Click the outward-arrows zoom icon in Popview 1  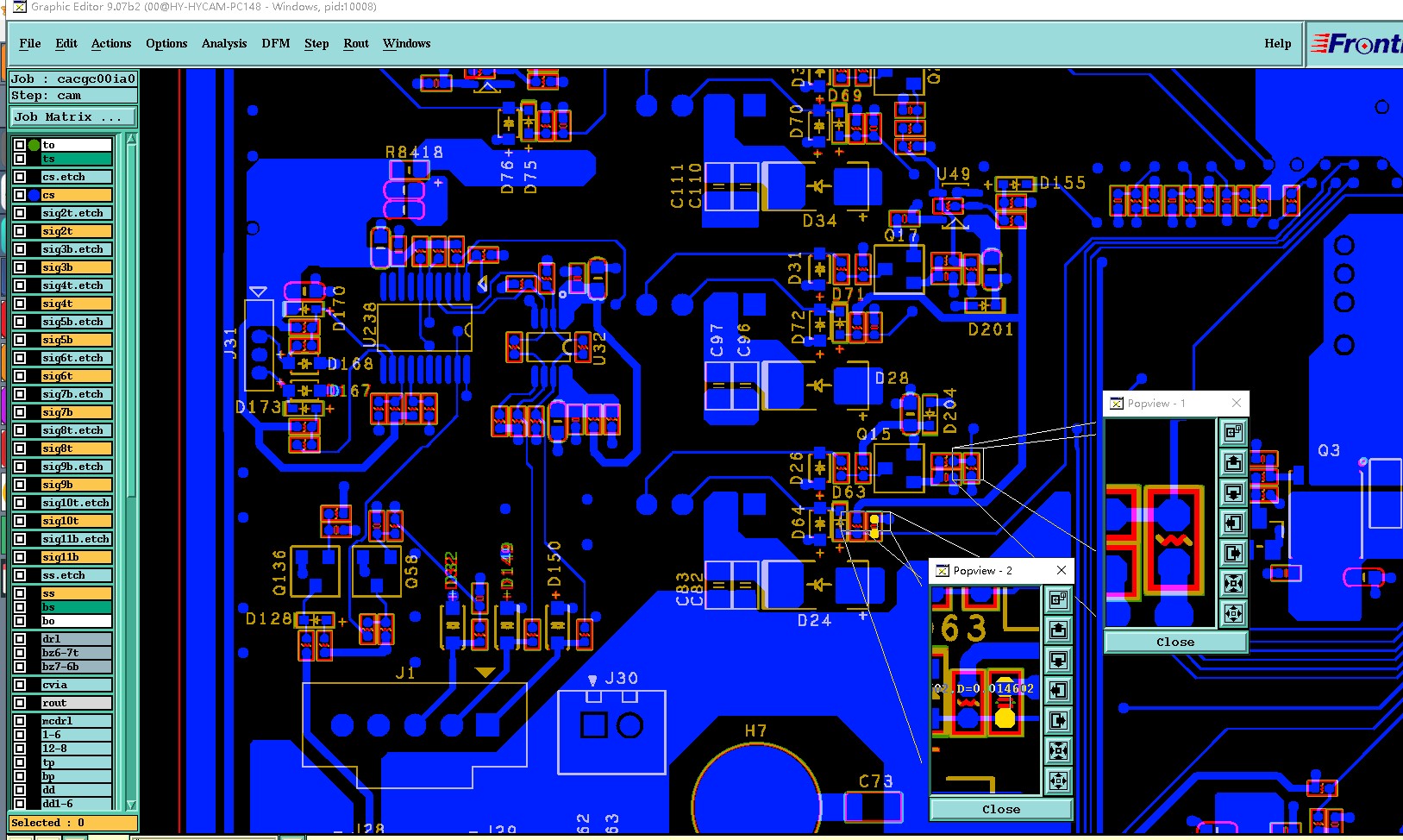coord(1233,613)
